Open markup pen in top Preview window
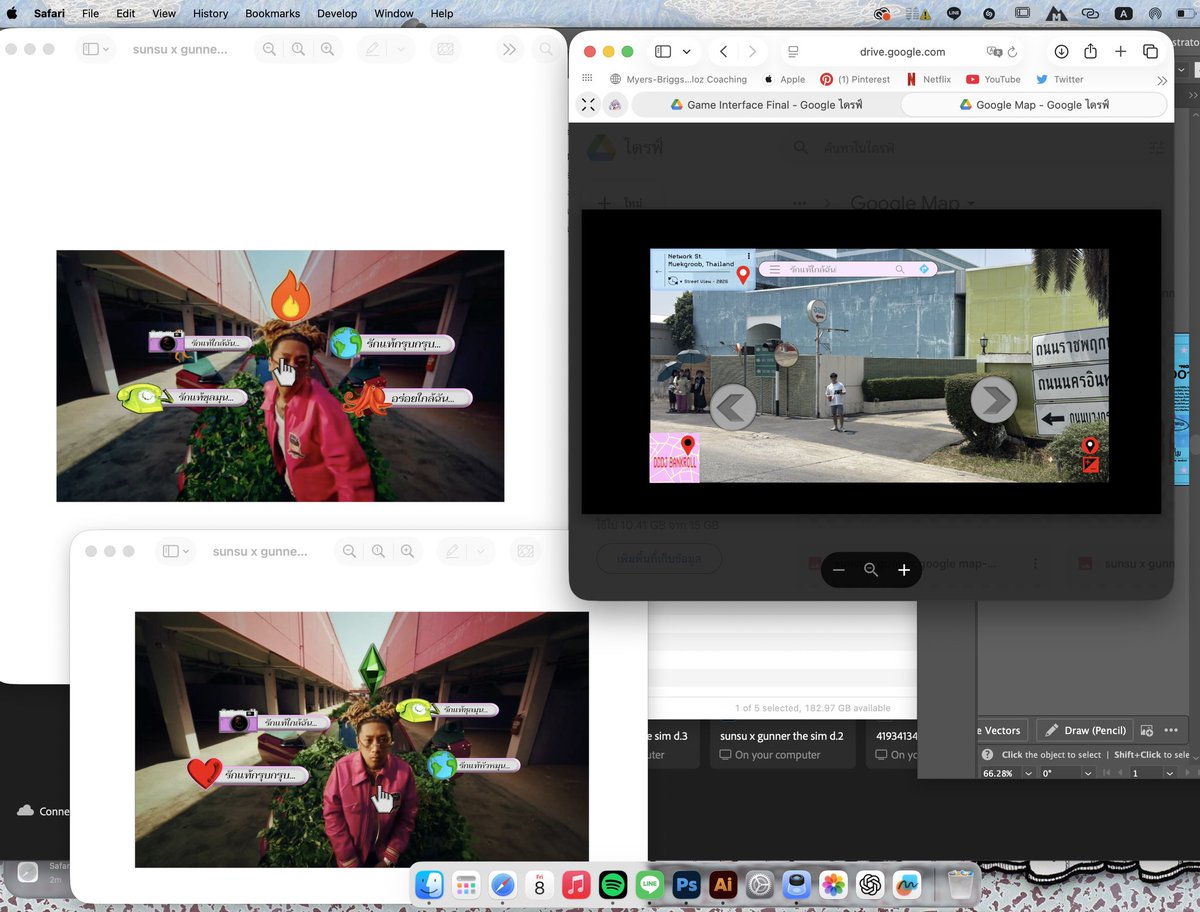 coord(372,49)
